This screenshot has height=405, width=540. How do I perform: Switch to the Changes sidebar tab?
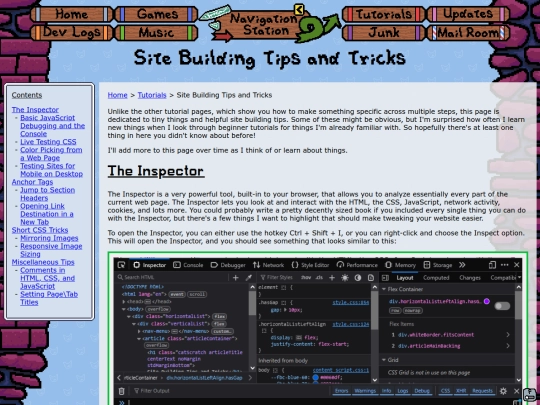click(x=470, y=278)
